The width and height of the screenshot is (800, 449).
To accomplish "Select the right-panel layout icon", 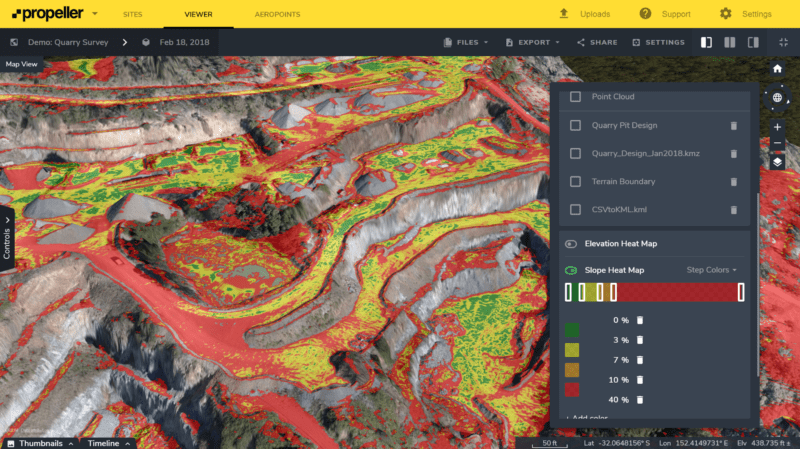I will point(753,42).
